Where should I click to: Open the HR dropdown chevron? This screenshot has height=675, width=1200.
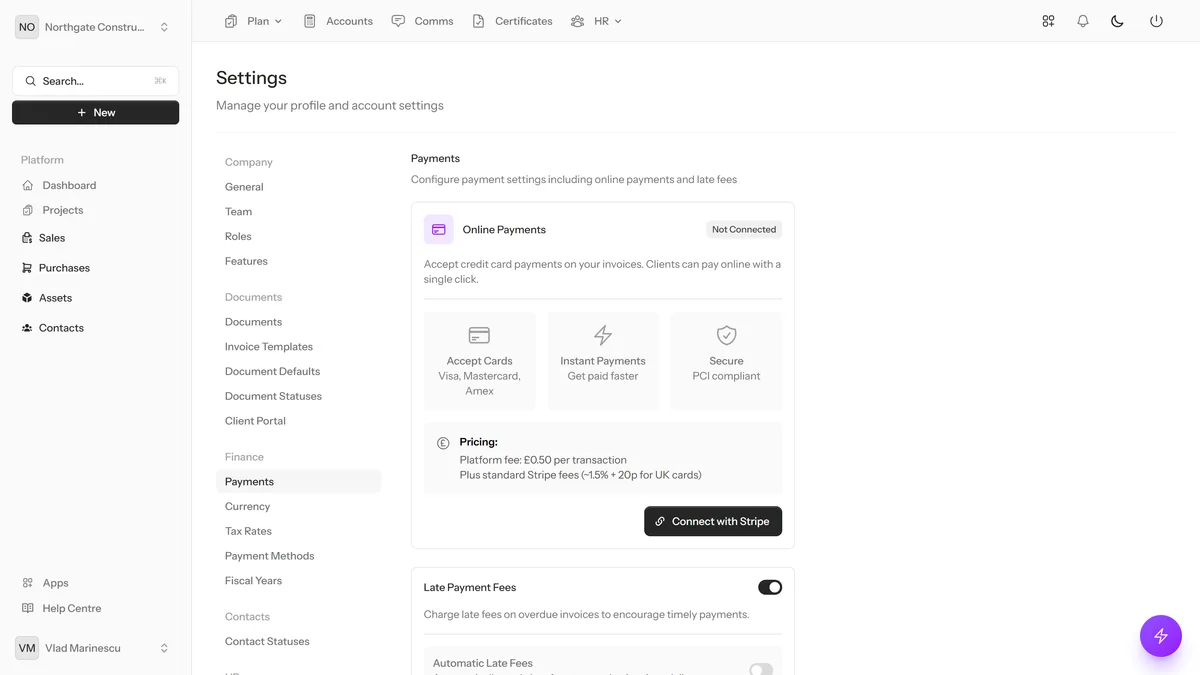coord(618,21)
